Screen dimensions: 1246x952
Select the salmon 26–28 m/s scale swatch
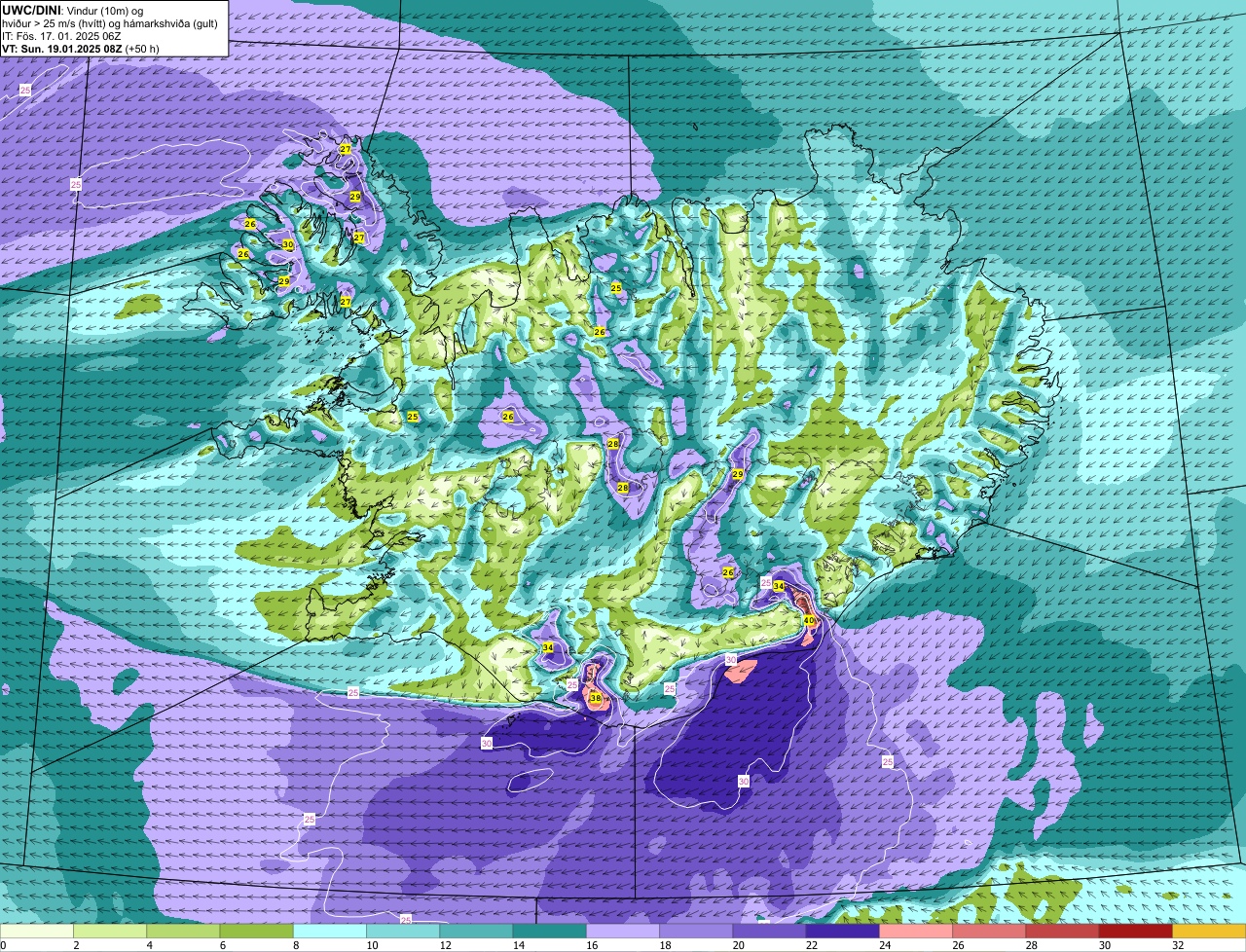click(989, 932)
